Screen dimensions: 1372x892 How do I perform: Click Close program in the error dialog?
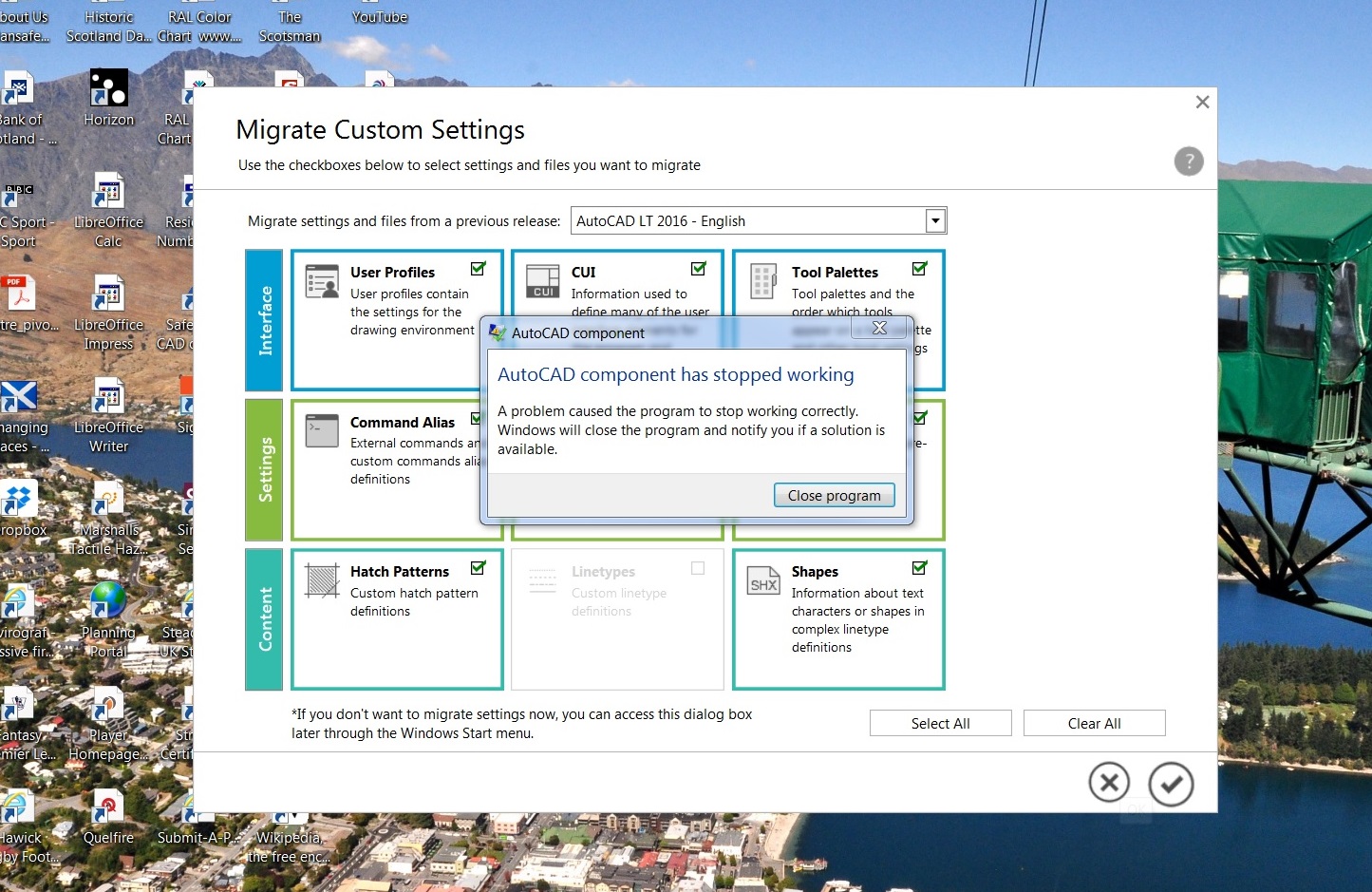(x=834, y=494)
